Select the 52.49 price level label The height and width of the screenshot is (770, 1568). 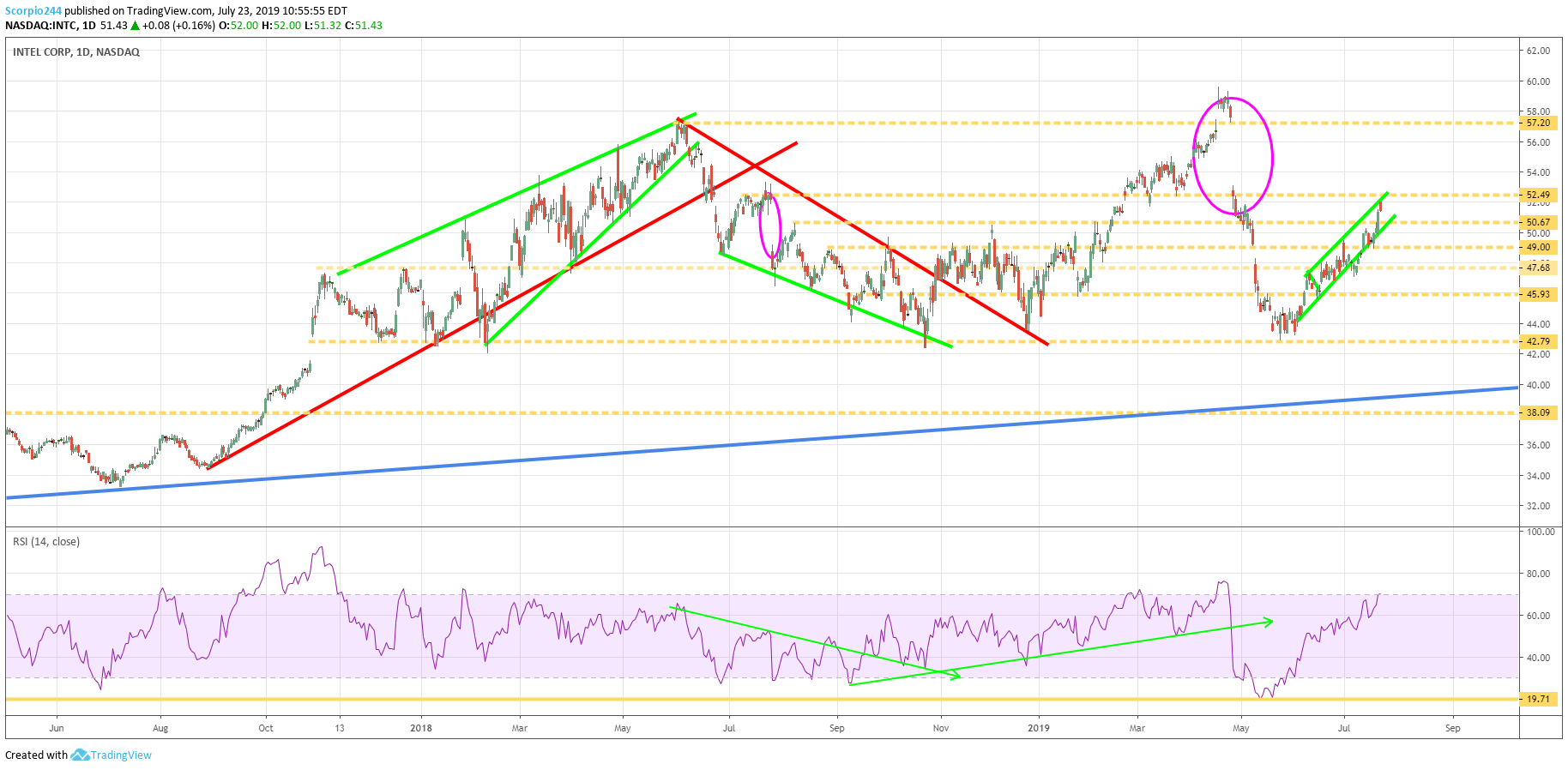click(x=1539, y=195)
